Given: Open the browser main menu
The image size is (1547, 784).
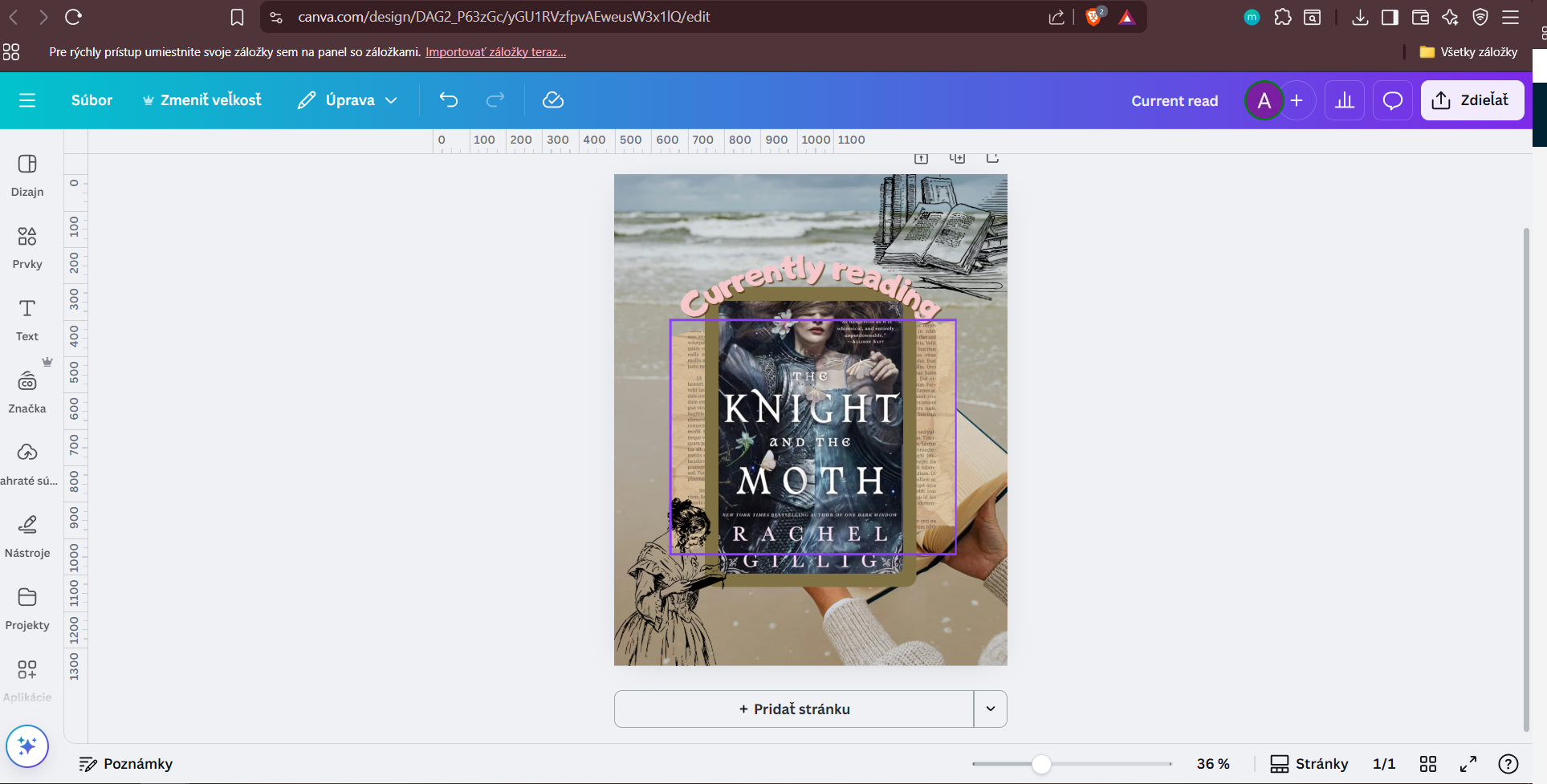Looking at the screenshot, I should pyautogui.click(x=1511, y=17).
